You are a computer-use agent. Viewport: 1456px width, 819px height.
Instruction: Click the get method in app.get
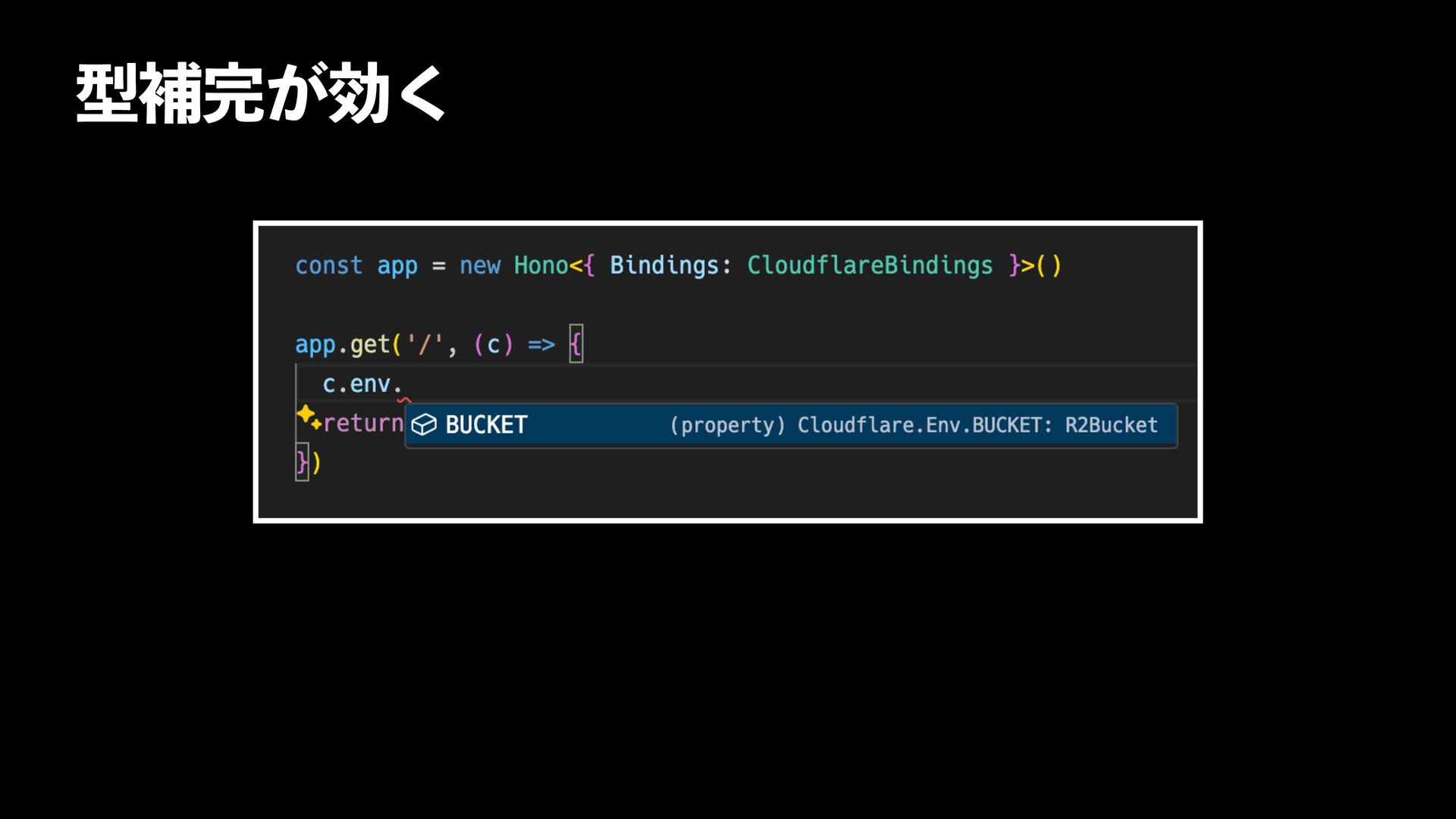point(369,345)
